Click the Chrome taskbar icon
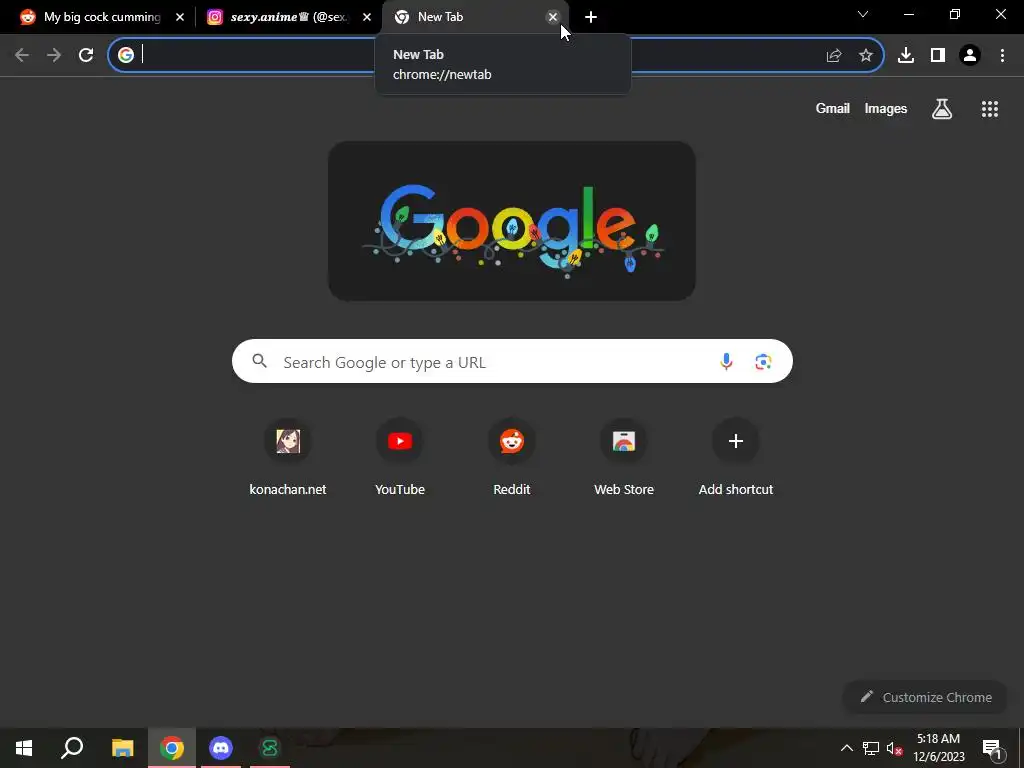Image resolution: width=1024 pixels, height=768 pixels. pos(172,748)
